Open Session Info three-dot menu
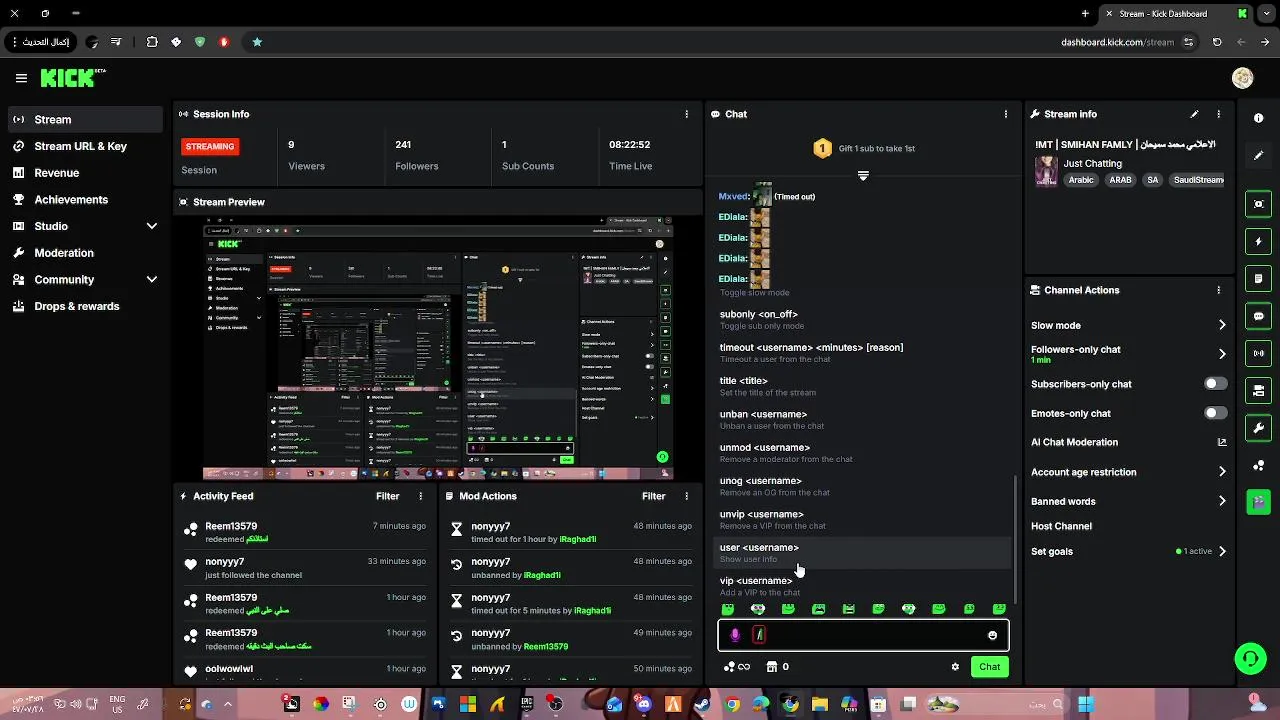 [x=686, y=114]
